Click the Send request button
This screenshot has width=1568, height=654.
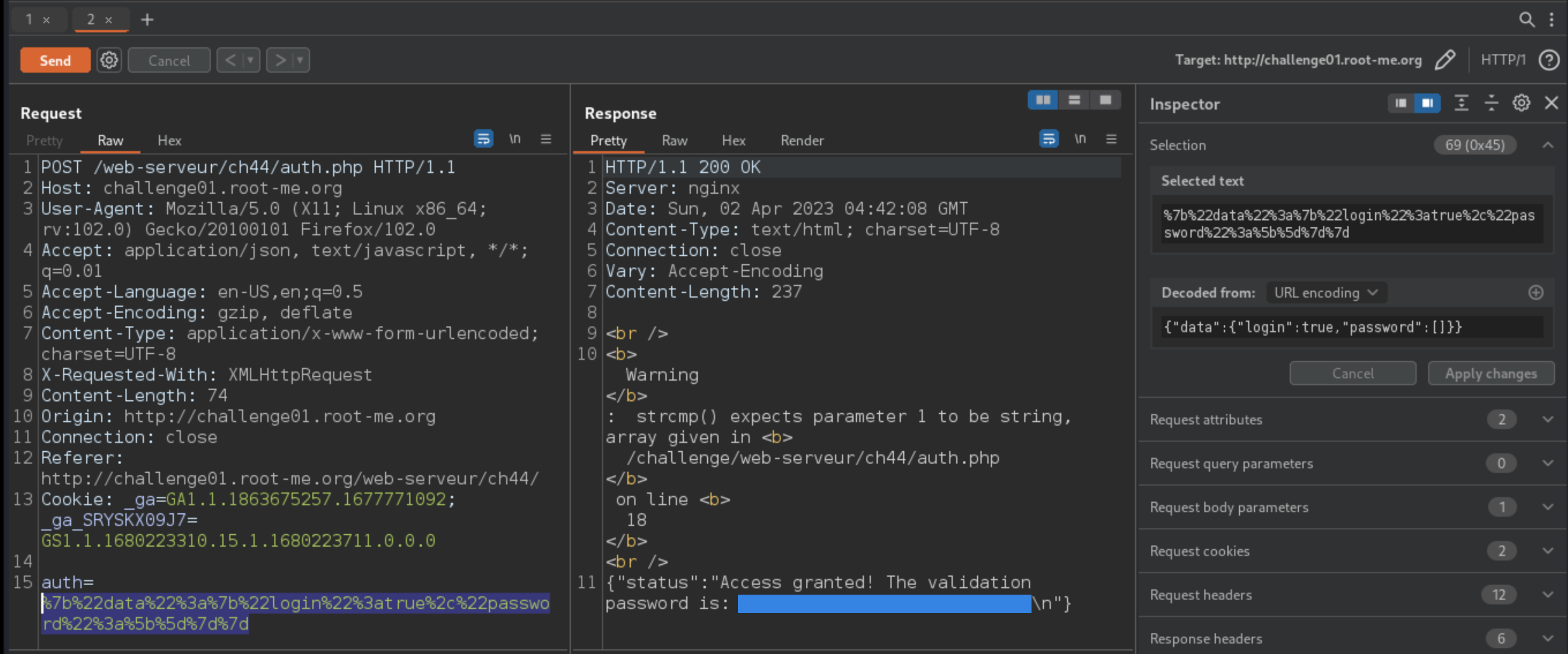tap(55, 60)
